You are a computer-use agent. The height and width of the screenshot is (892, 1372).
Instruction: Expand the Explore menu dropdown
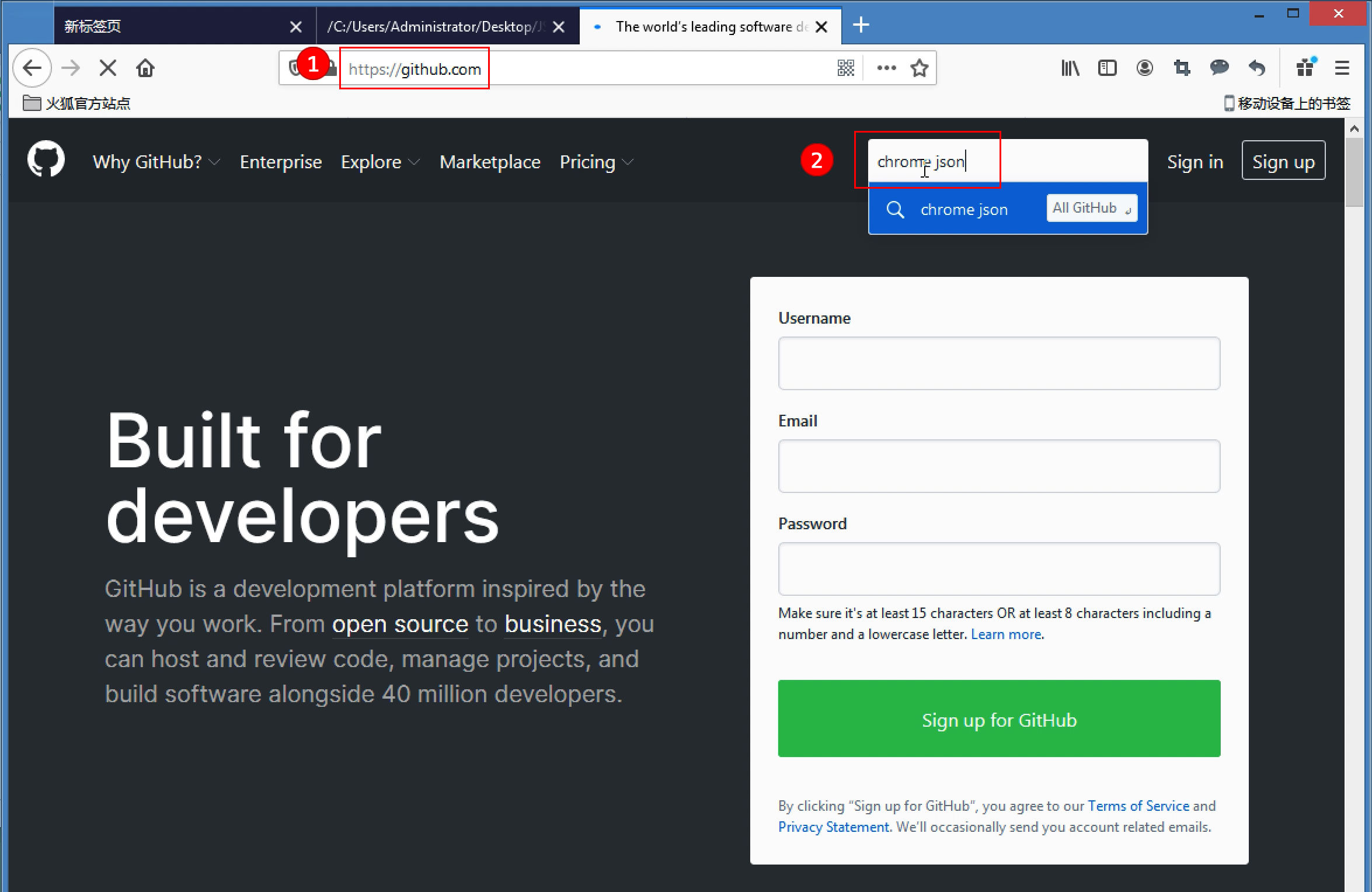(381, 162)
